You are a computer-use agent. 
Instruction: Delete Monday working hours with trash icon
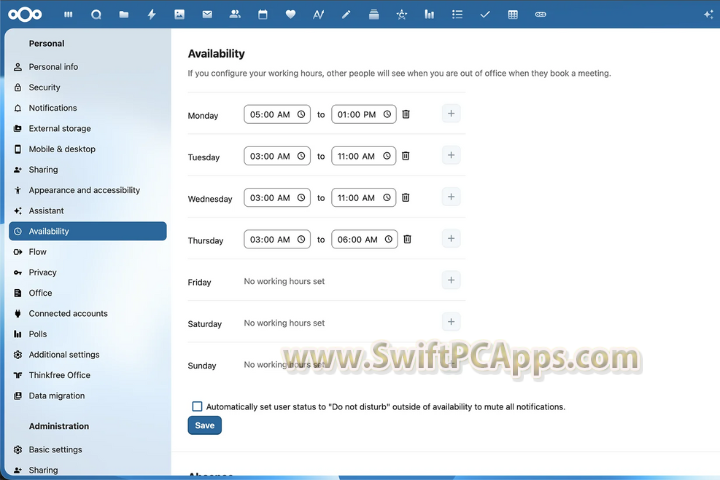[406, 114]
